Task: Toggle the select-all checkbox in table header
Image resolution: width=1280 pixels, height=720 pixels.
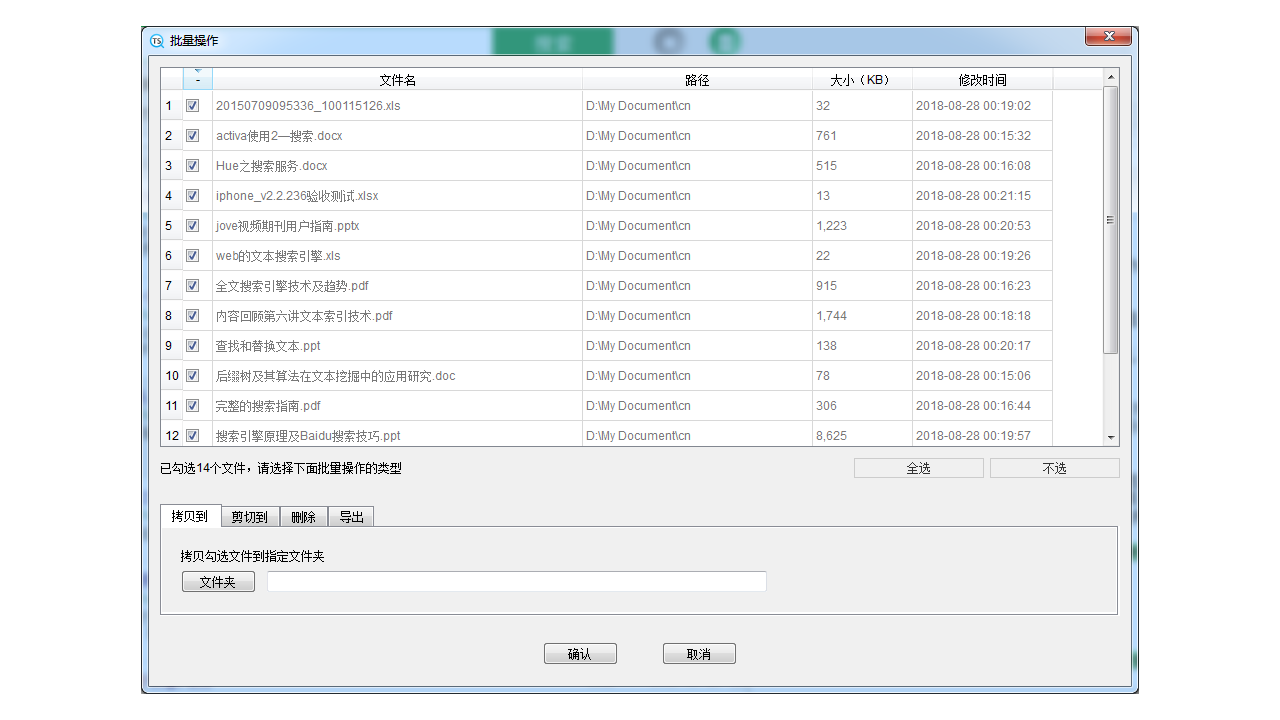Action: [197, 79]
